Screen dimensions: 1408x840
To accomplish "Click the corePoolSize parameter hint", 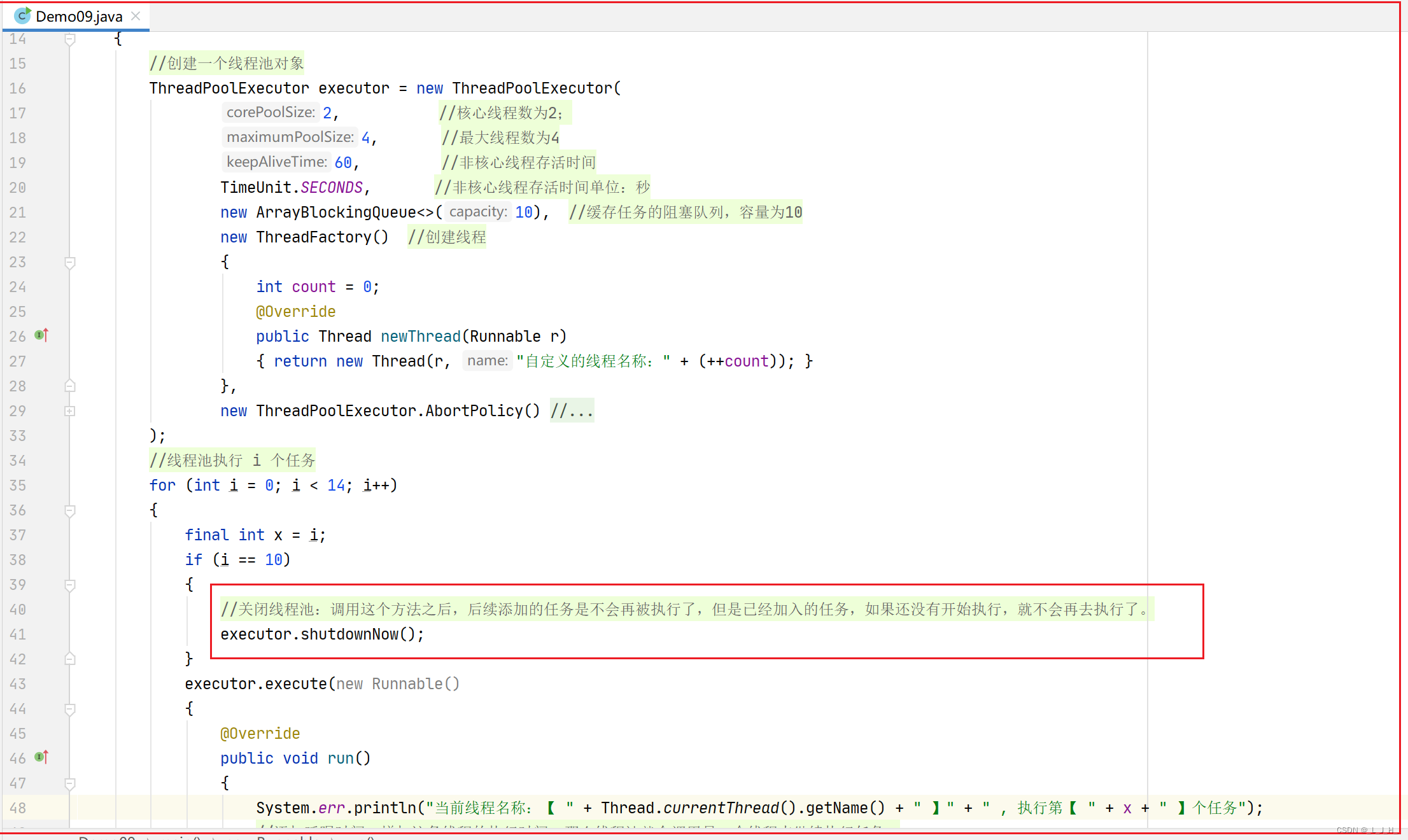I will click(x=271, y=113).
